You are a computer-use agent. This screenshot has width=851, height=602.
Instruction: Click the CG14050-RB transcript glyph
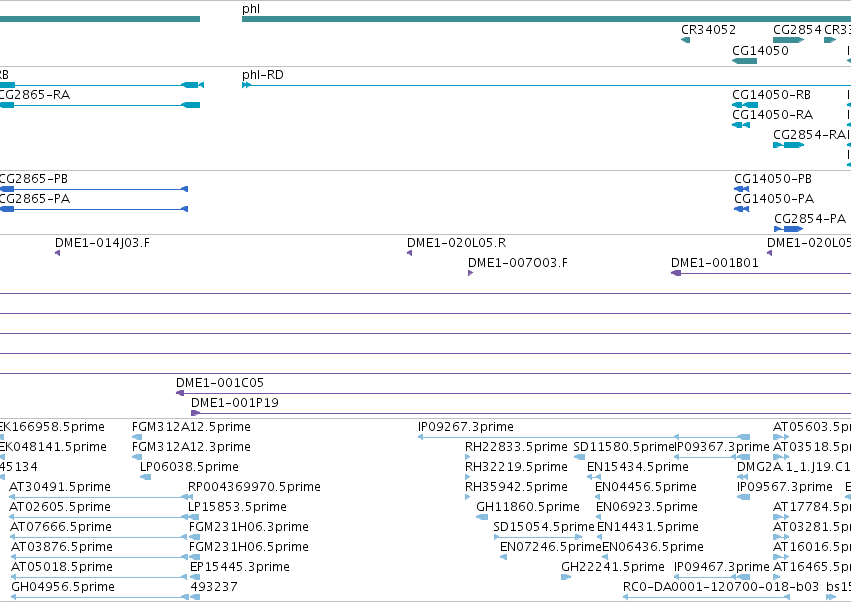pos(745,105)
